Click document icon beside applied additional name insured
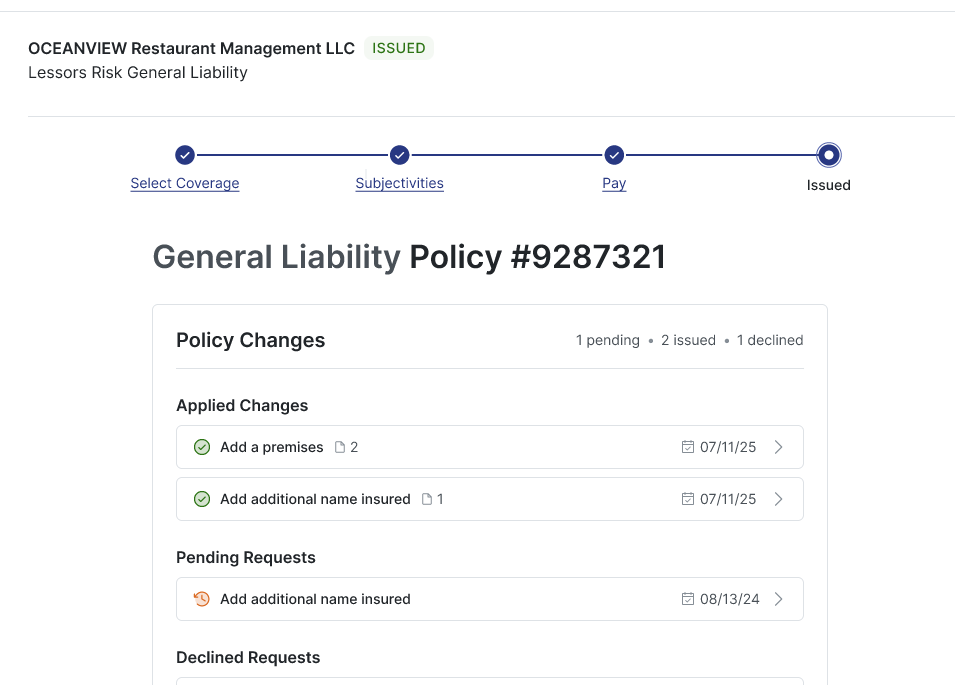955x685 pixels. click(427, 499)
